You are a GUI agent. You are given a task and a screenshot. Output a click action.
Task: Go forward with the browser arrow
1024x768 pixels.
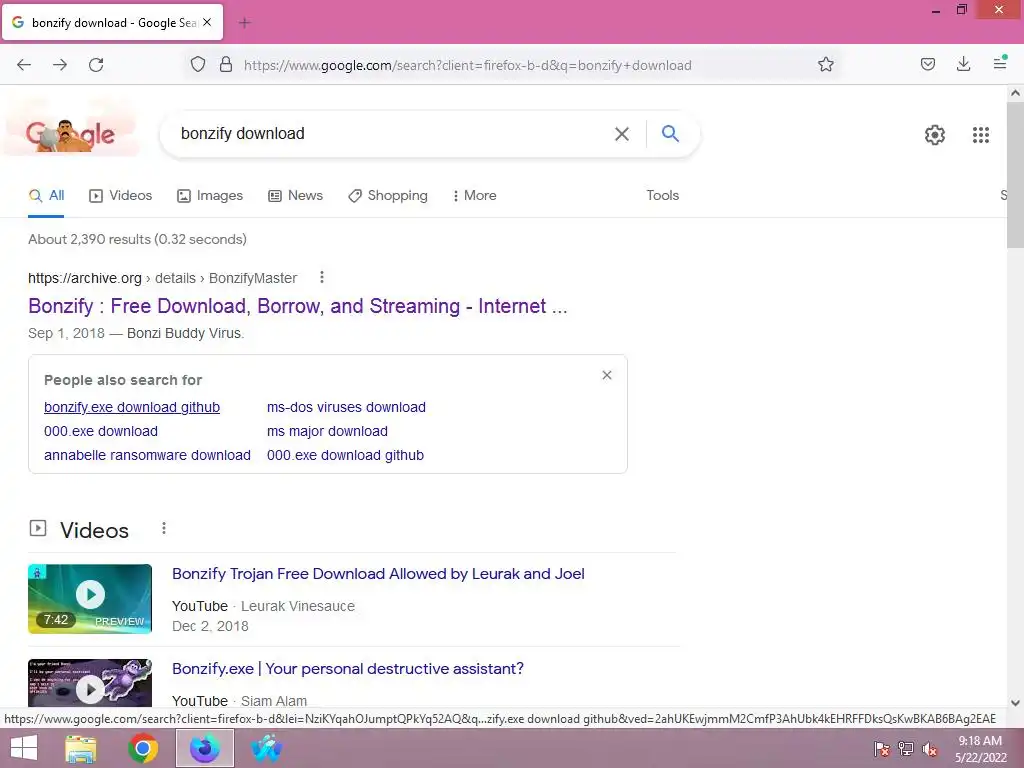click(60, 65)
